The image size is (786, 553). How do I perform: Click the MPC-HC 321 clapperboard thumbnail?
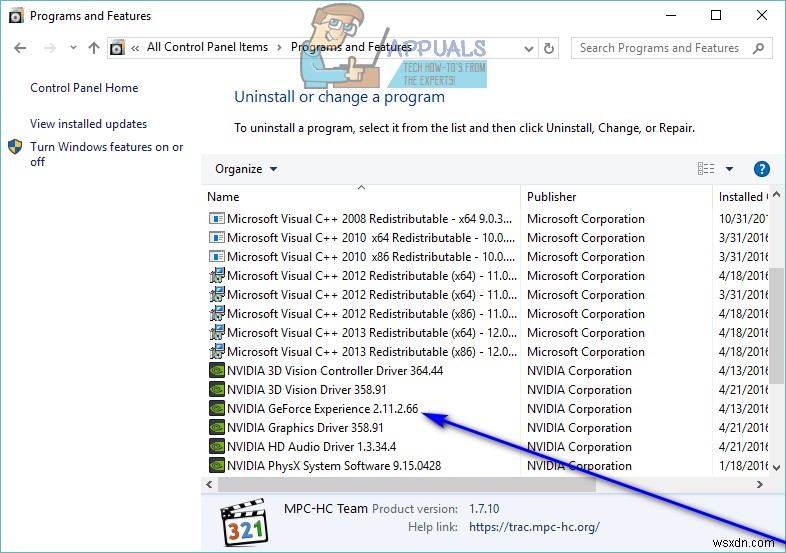244,522
